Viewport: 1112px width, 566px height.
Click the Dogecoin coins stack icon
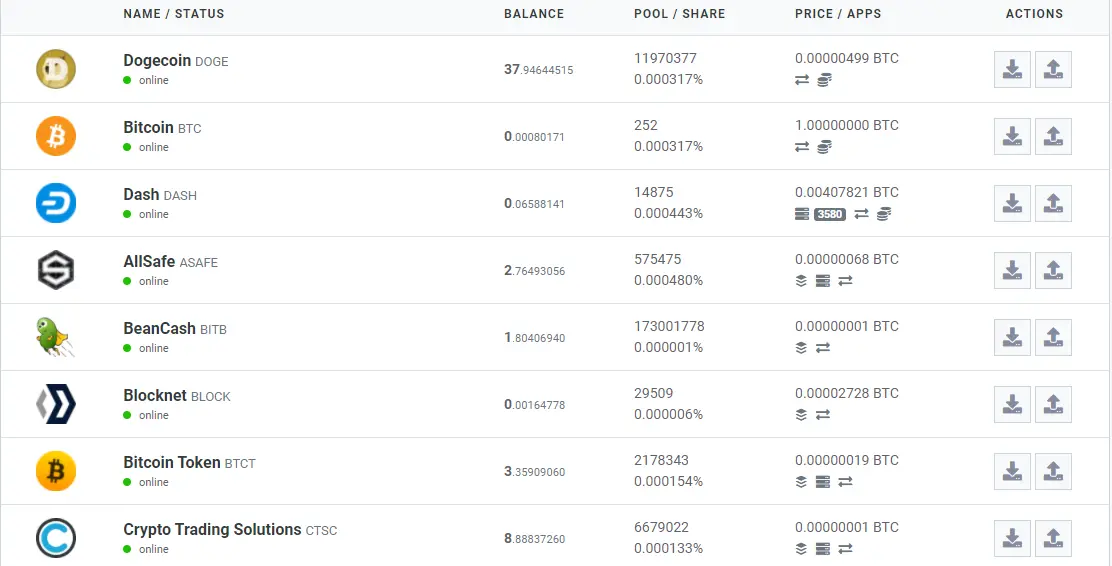pos(824,80)
